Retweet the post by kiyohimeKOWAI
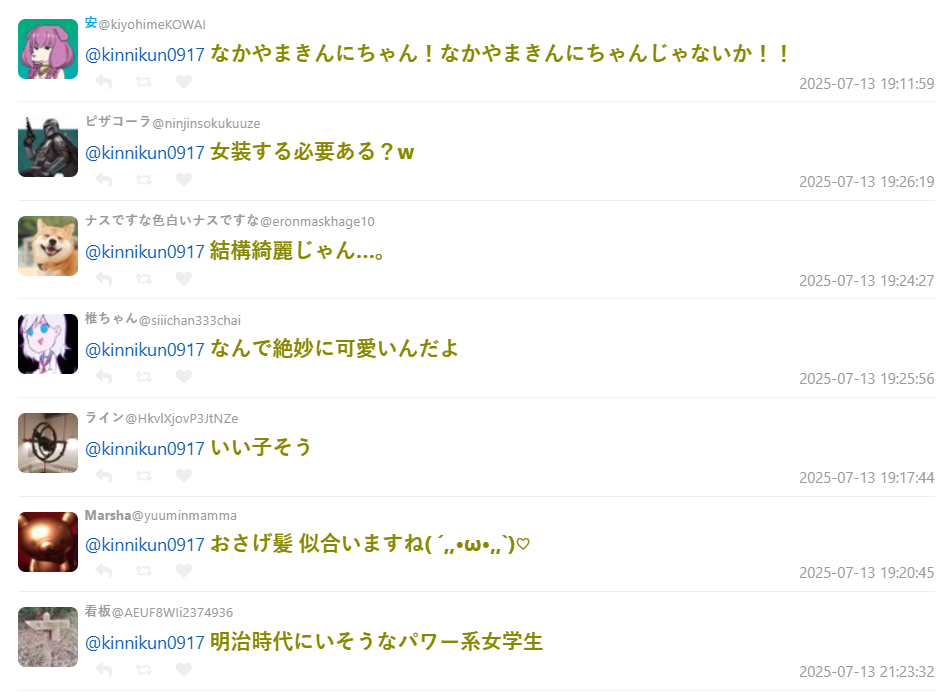The image size is (952, 697). pos(144,81)
